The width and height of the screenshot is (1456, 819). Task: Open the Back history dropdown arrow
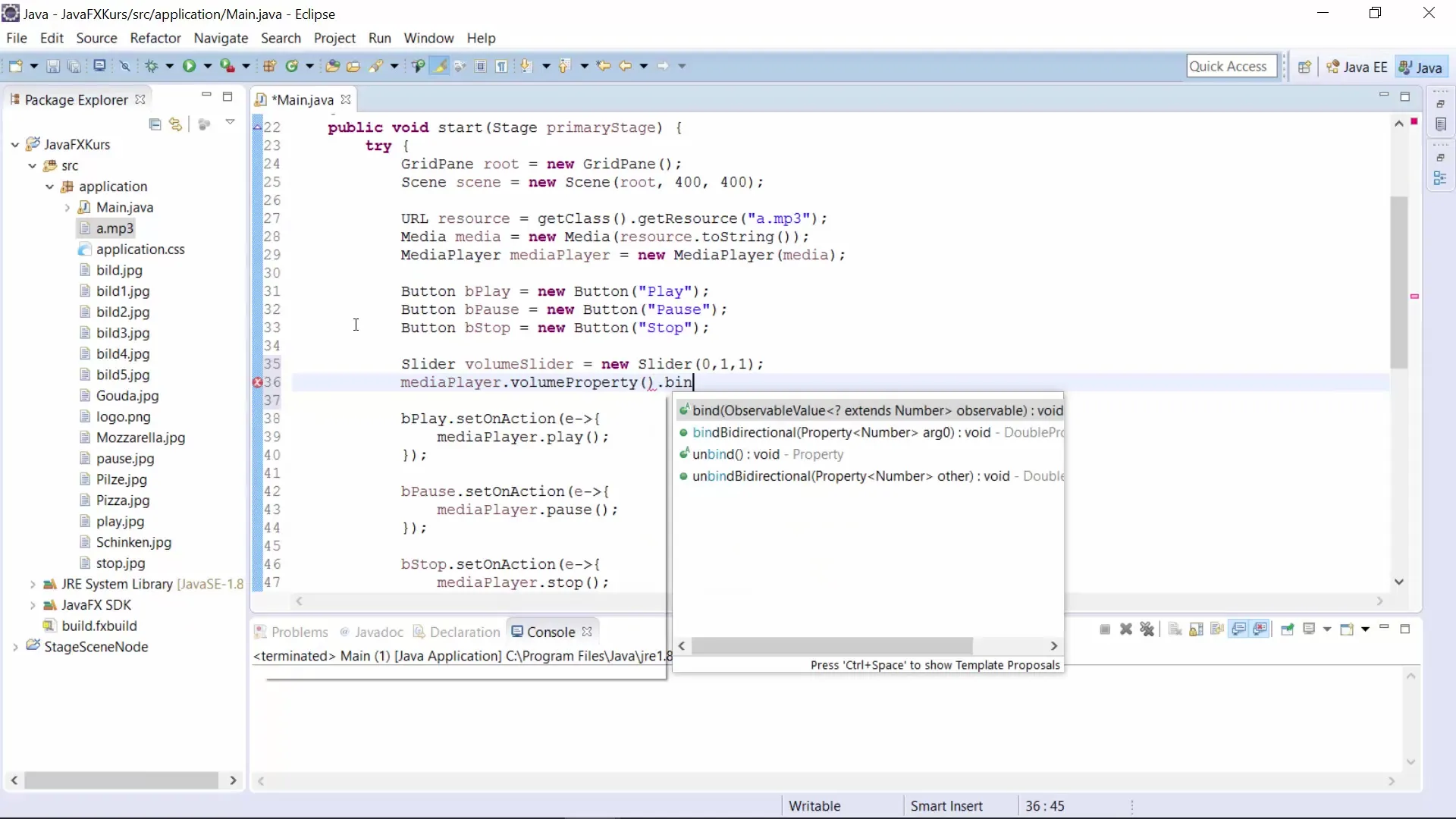tap(643, 66)
